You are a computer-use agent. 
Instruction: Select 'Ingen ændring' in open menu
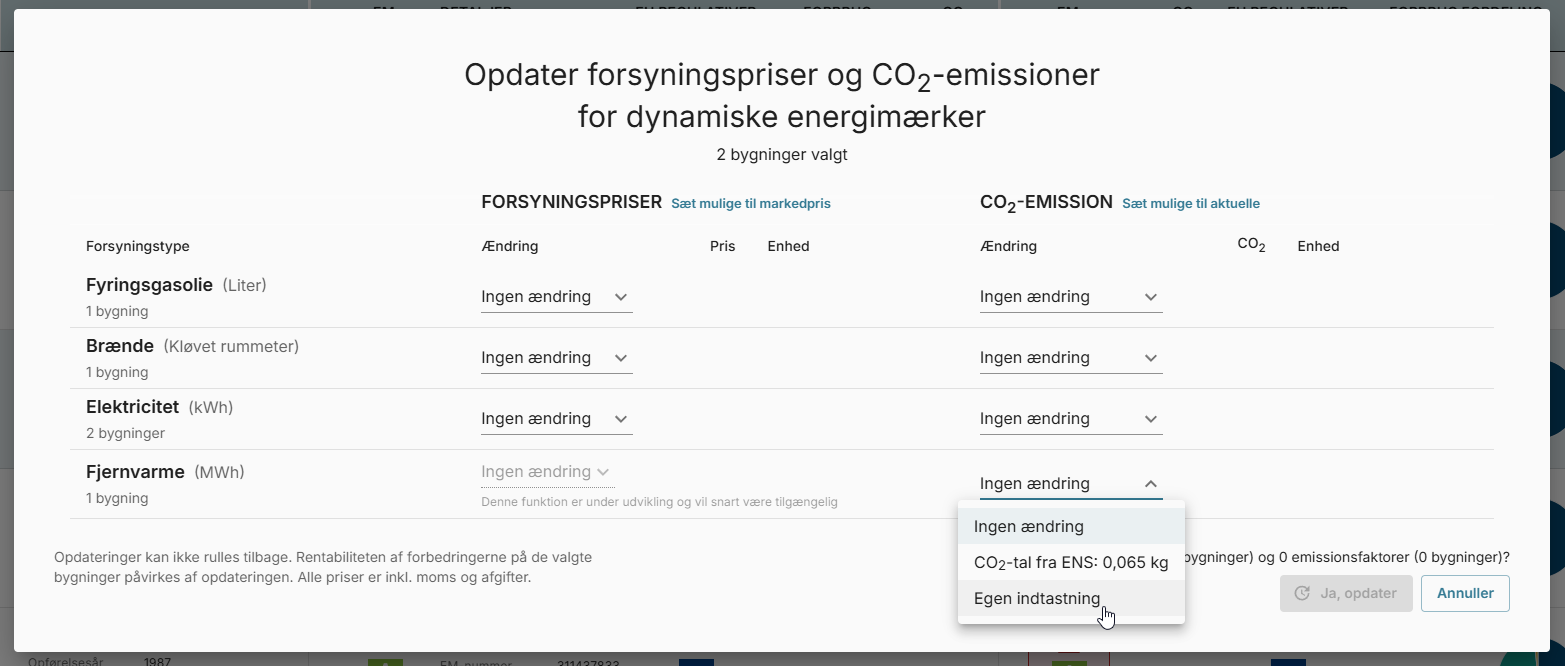pyautogui.click(x=1071, y=526)
